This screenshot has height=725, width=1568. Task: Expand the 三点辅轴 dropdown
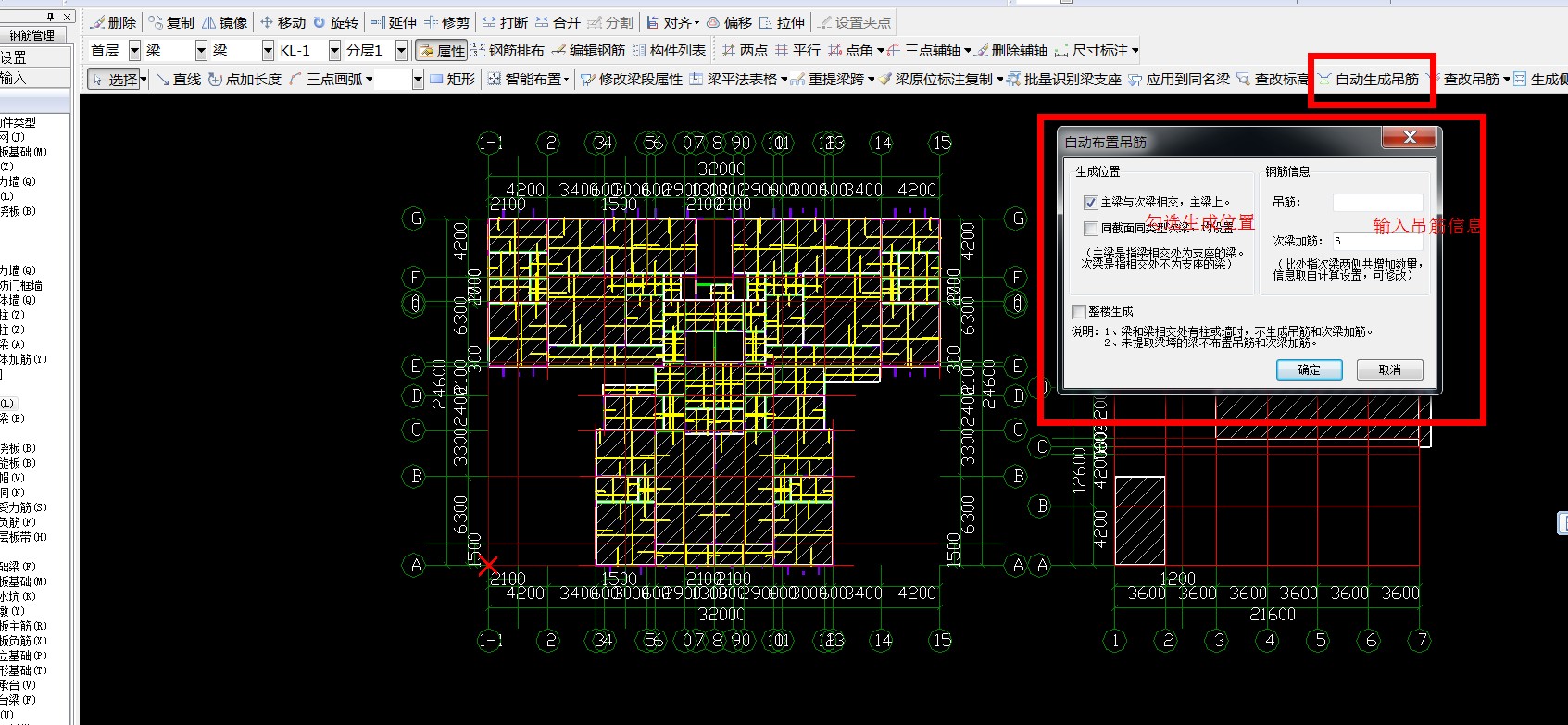click(x=967, y=50)
